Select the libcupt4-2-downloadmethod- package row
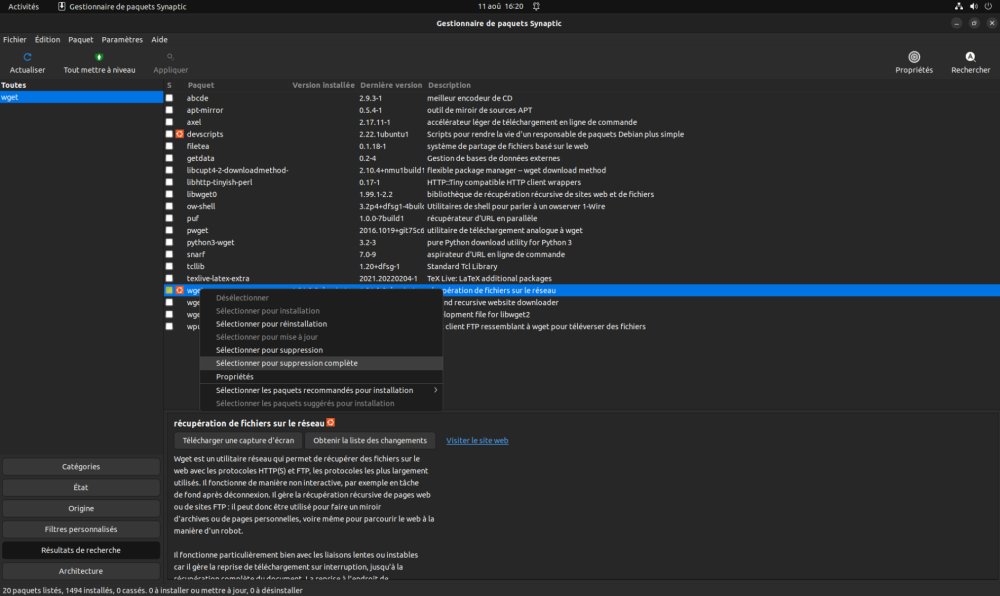The image size is (1000, 596). point(582,170)
